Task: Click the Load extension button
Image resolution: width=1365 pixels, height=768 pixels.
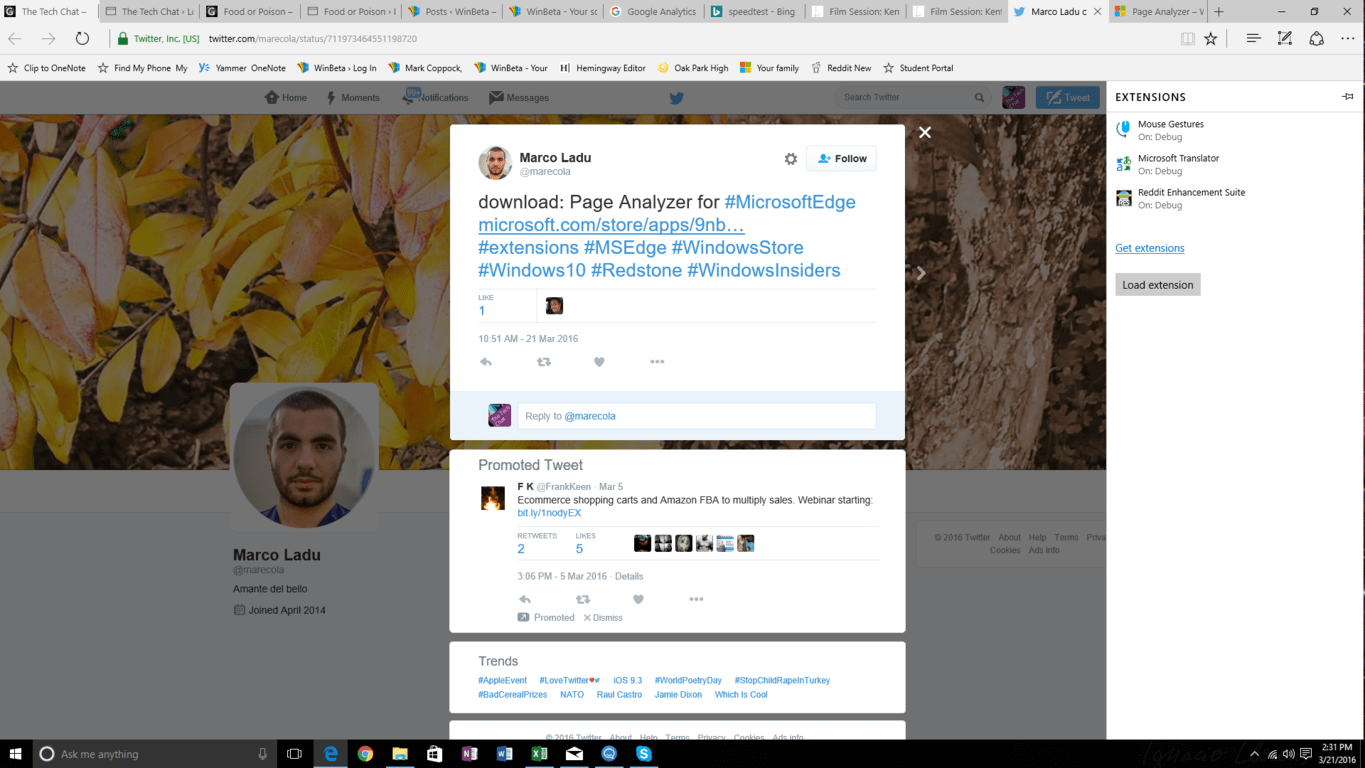Action: pyautogui.click(x=1157, y=285)
